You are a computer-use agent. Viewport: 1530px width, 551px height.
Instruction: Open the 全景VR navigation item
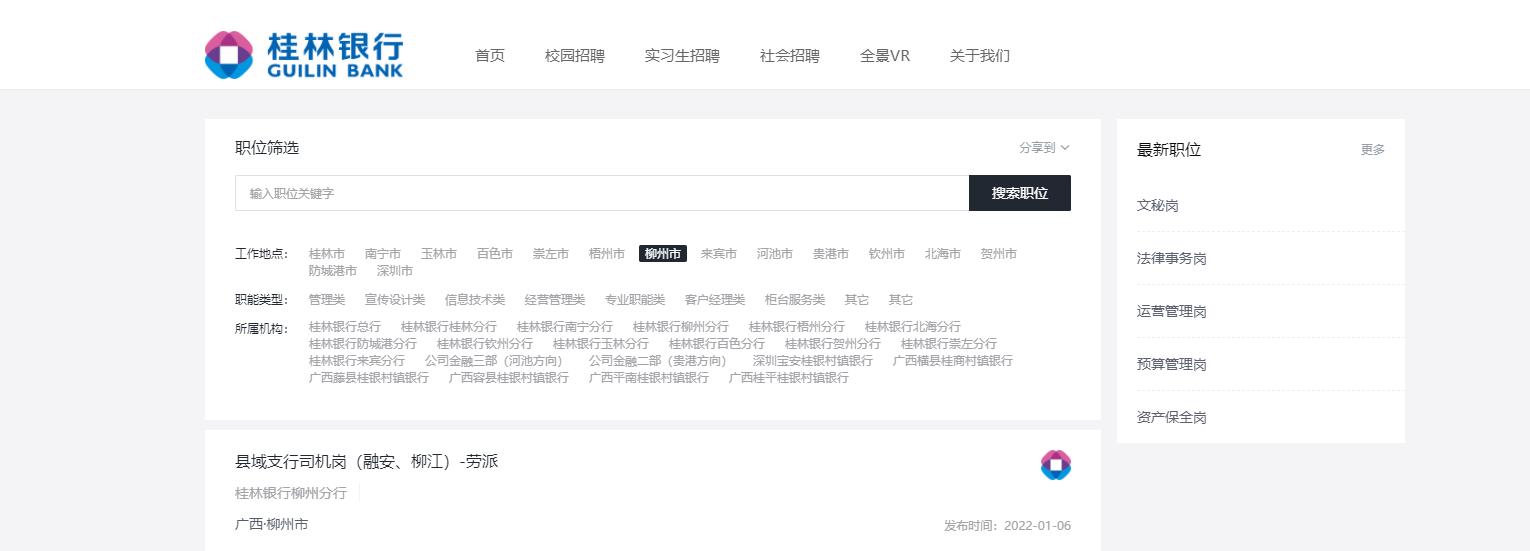pos(884,56)
